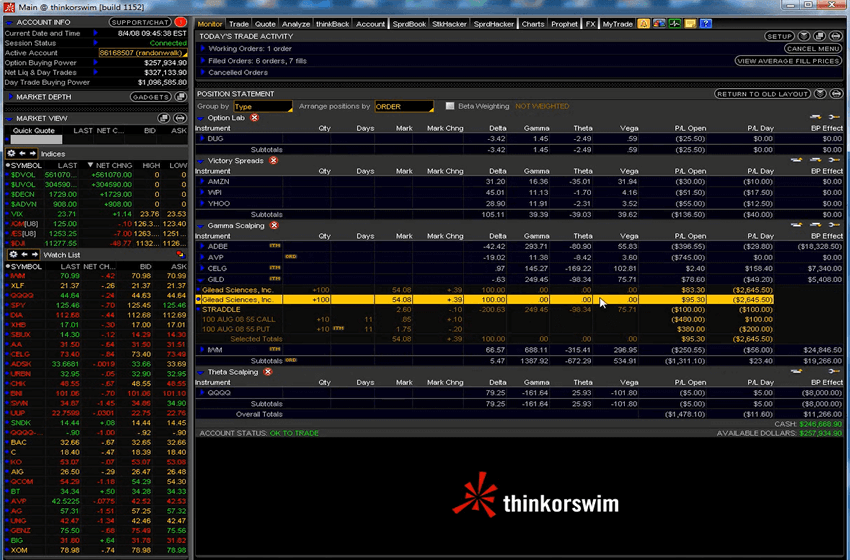The width and height of the screenshot is (850, 560).
Task: Sort Indices by the NET CHNG column header
Action: [x=110, y=165]
